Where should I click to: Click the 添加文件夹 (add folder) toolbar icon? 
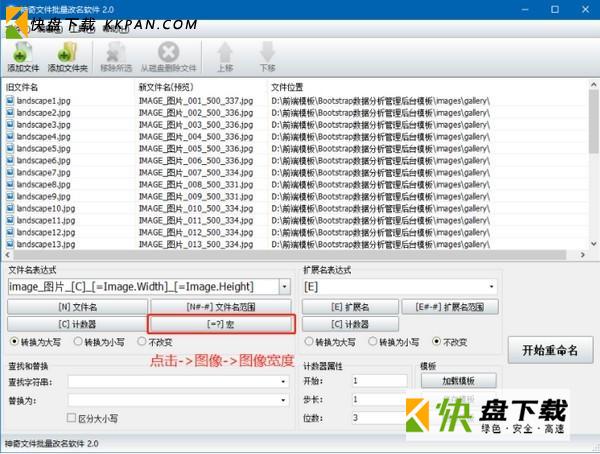(67, 52)
